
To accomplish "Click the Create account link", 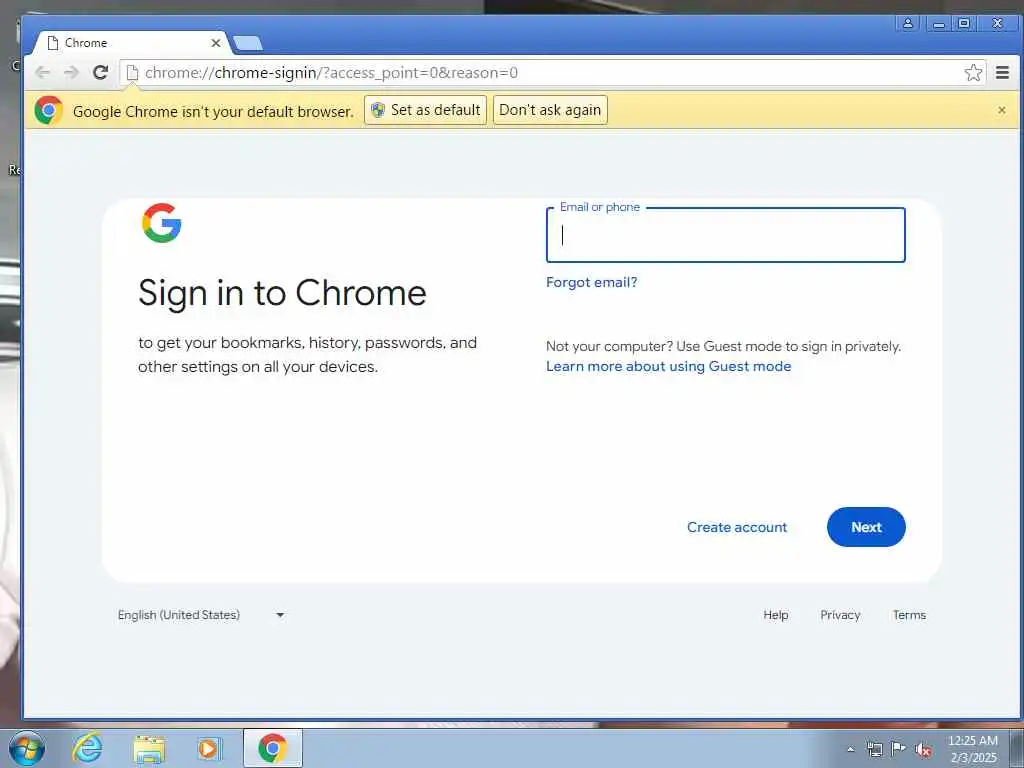I will [737, 527].
